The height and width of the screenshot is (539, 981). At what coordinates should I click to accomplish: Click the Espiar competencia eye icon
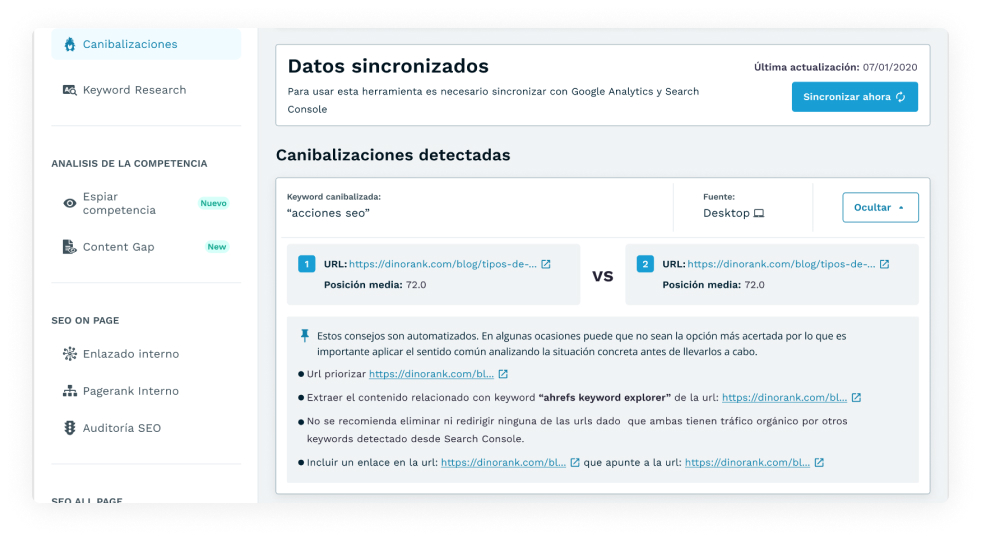[69, 203]
